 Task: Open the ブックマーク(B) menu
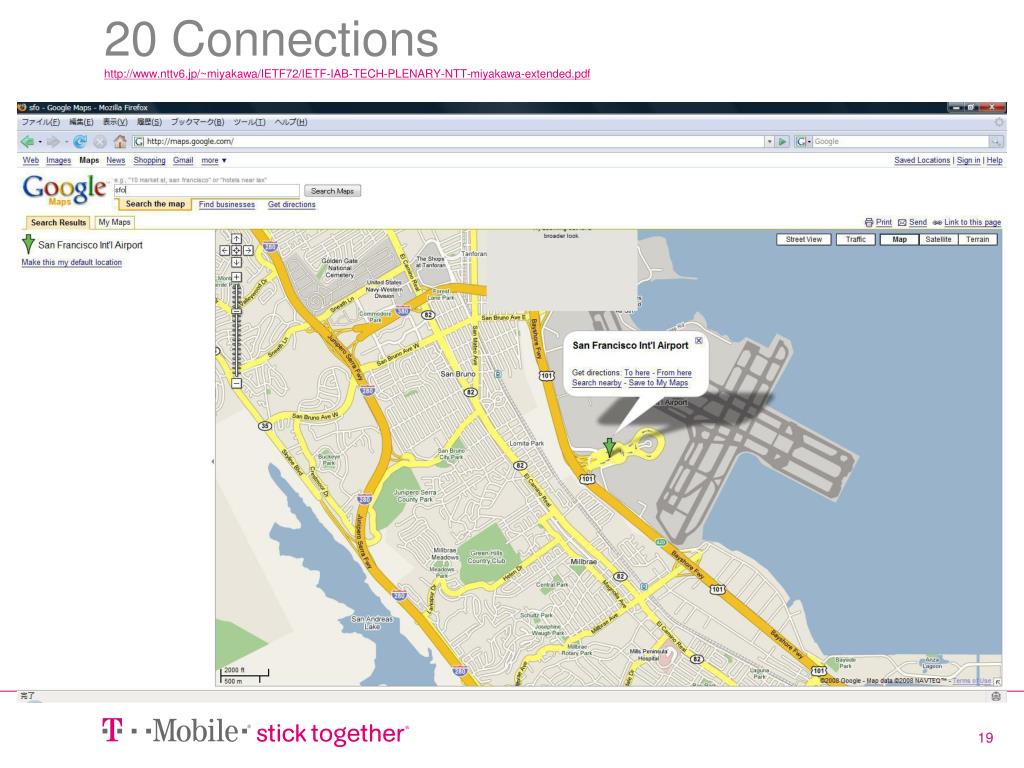(x=197, y=122)
